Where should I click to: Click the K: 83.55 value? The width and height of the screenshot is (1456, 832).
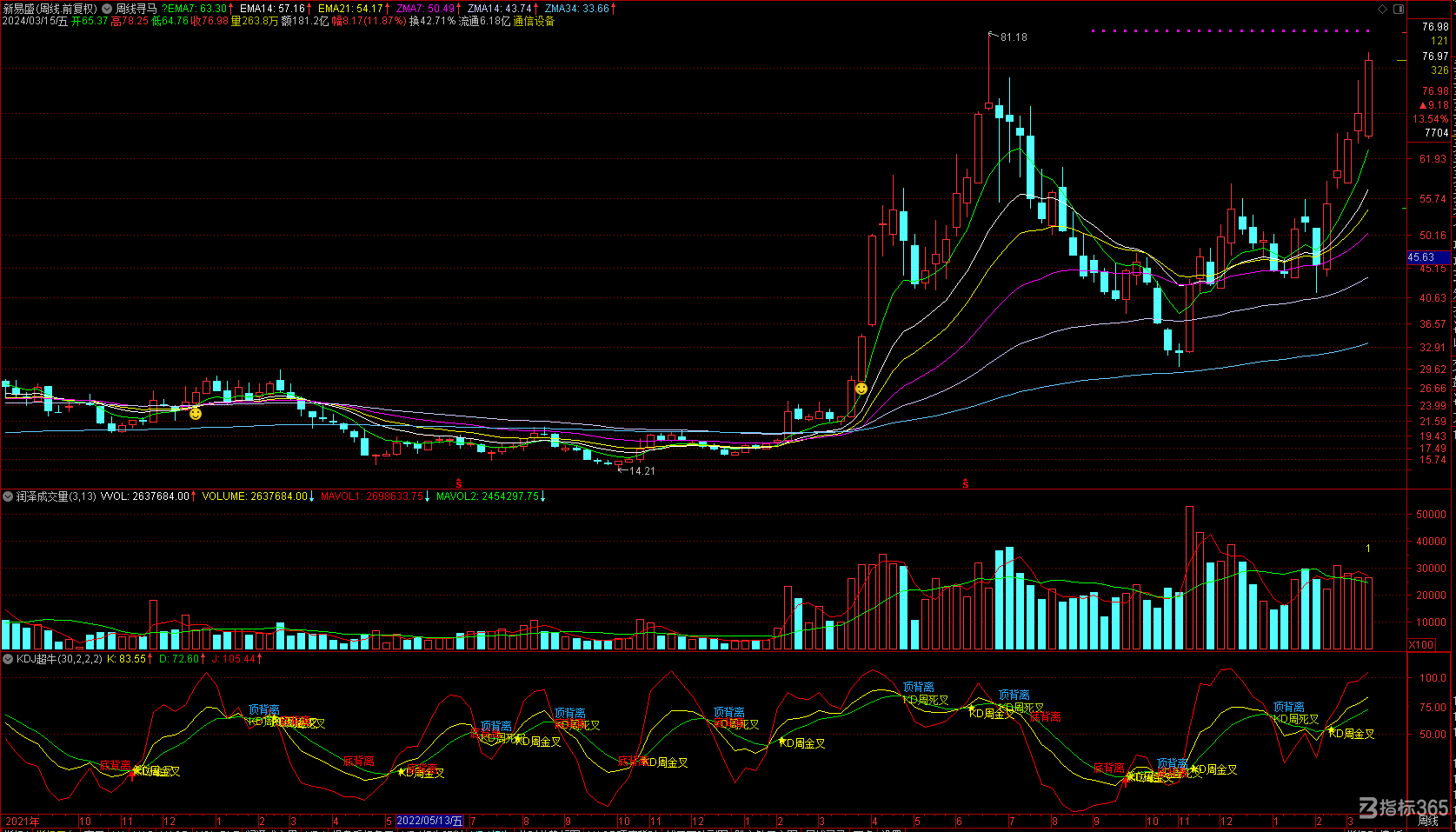pos(127,659)
